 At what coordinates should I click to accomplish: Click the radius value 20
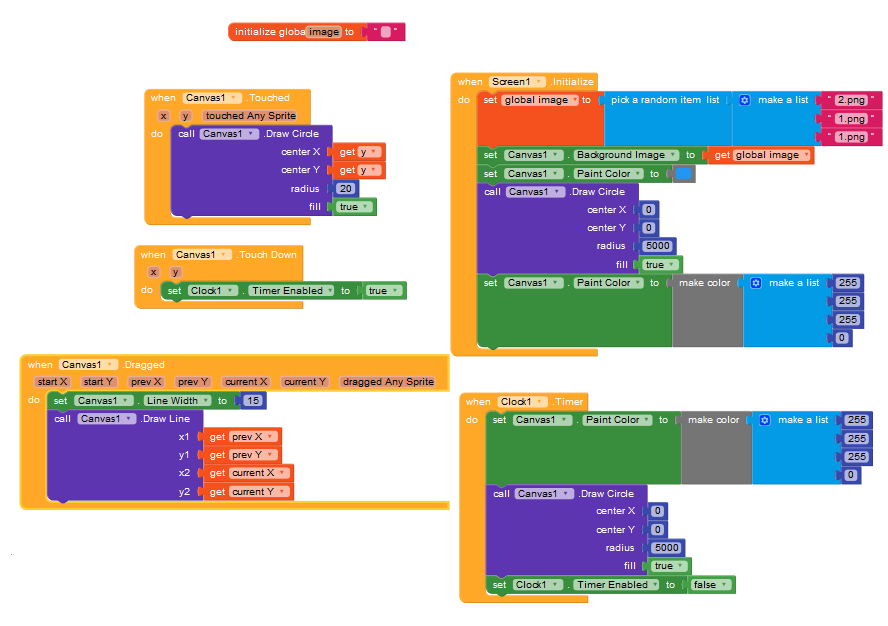(x=346, y=189)
